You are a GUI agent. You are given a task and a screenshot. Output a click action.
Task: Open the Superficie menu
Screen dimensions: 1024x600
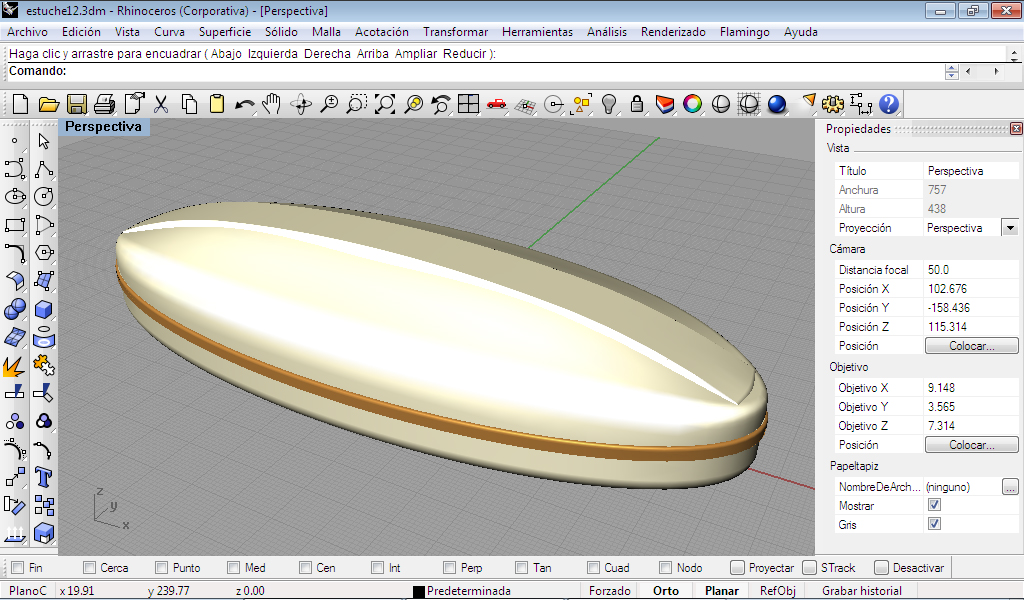(x=225, y=32)
